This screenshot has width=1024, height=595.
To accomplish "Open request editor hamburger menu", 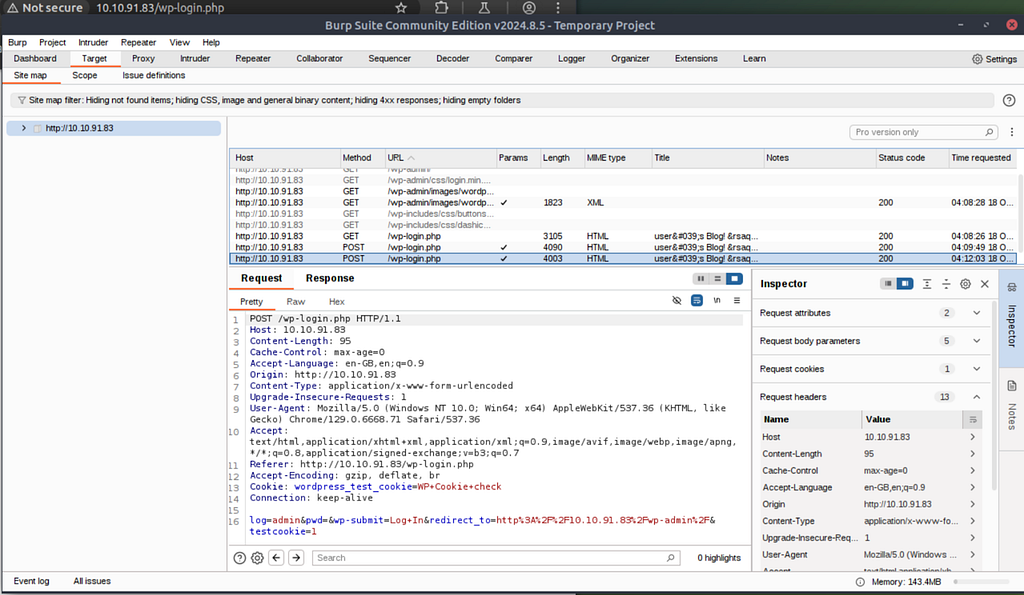I will pyautogui.click(x=737, y=300).
